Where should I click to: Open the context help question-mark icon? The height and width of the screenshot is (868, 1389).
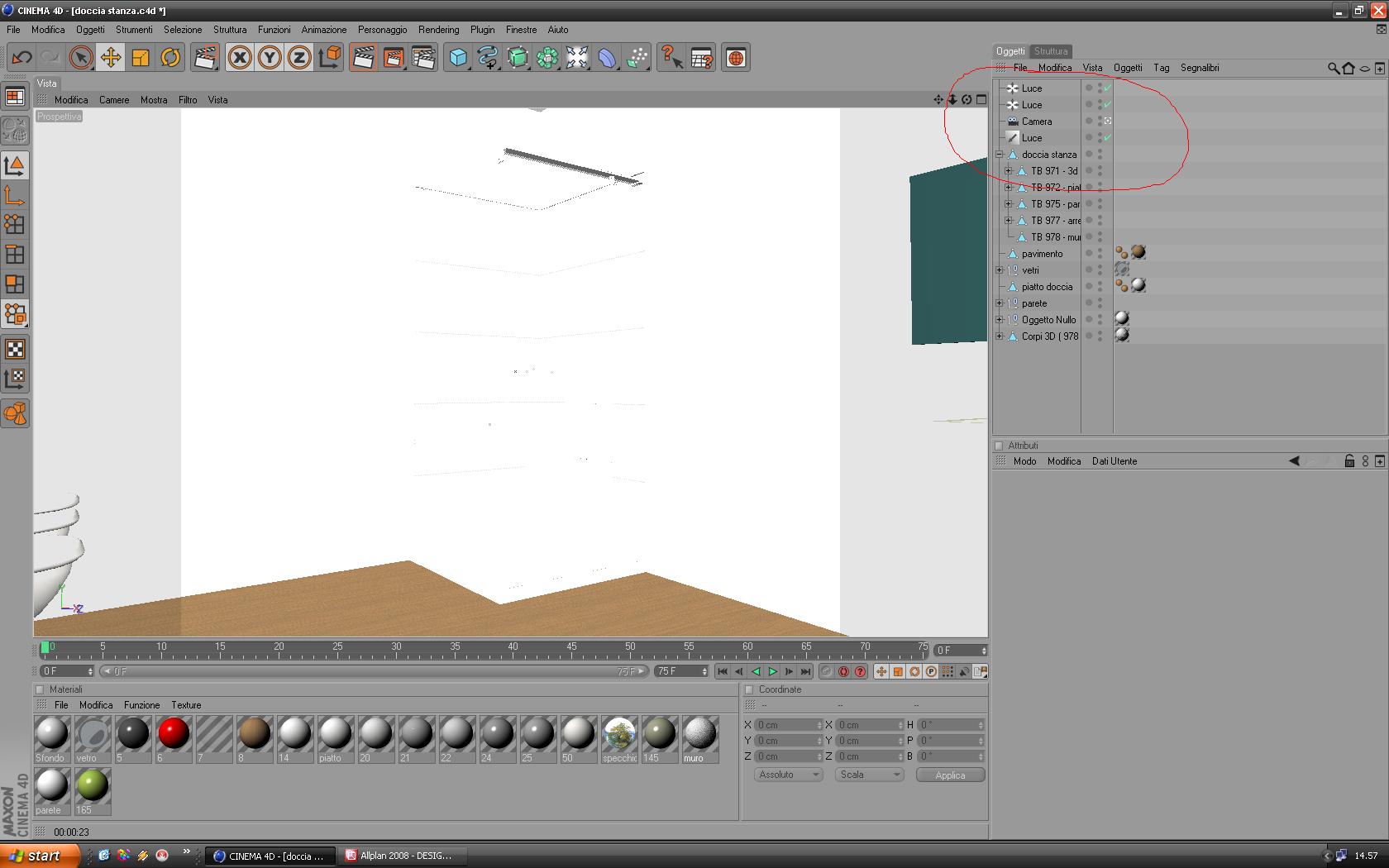pos(671,58)
